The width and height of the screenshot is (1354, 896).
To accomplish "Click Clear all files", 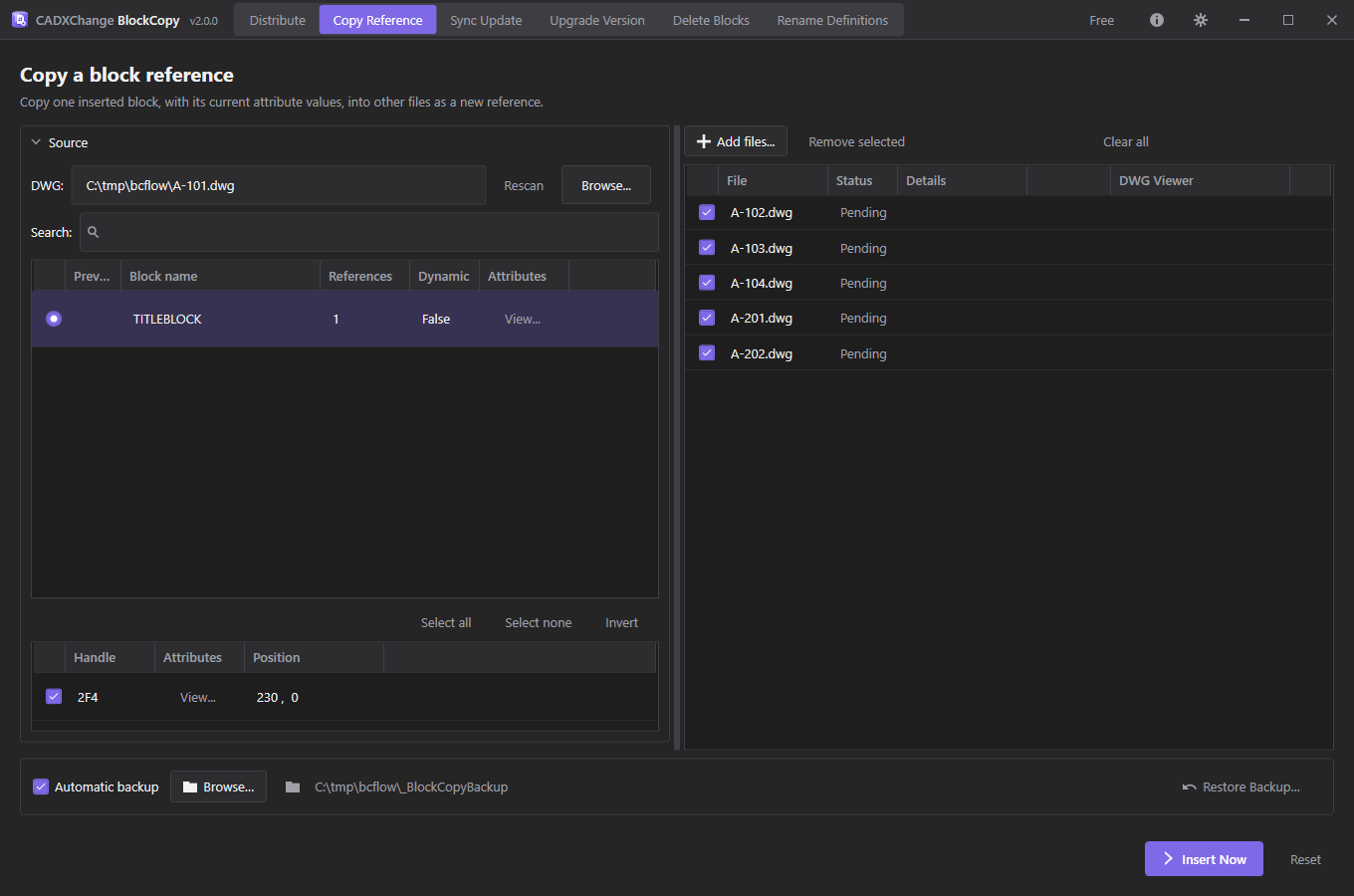I will (1125, 141).
